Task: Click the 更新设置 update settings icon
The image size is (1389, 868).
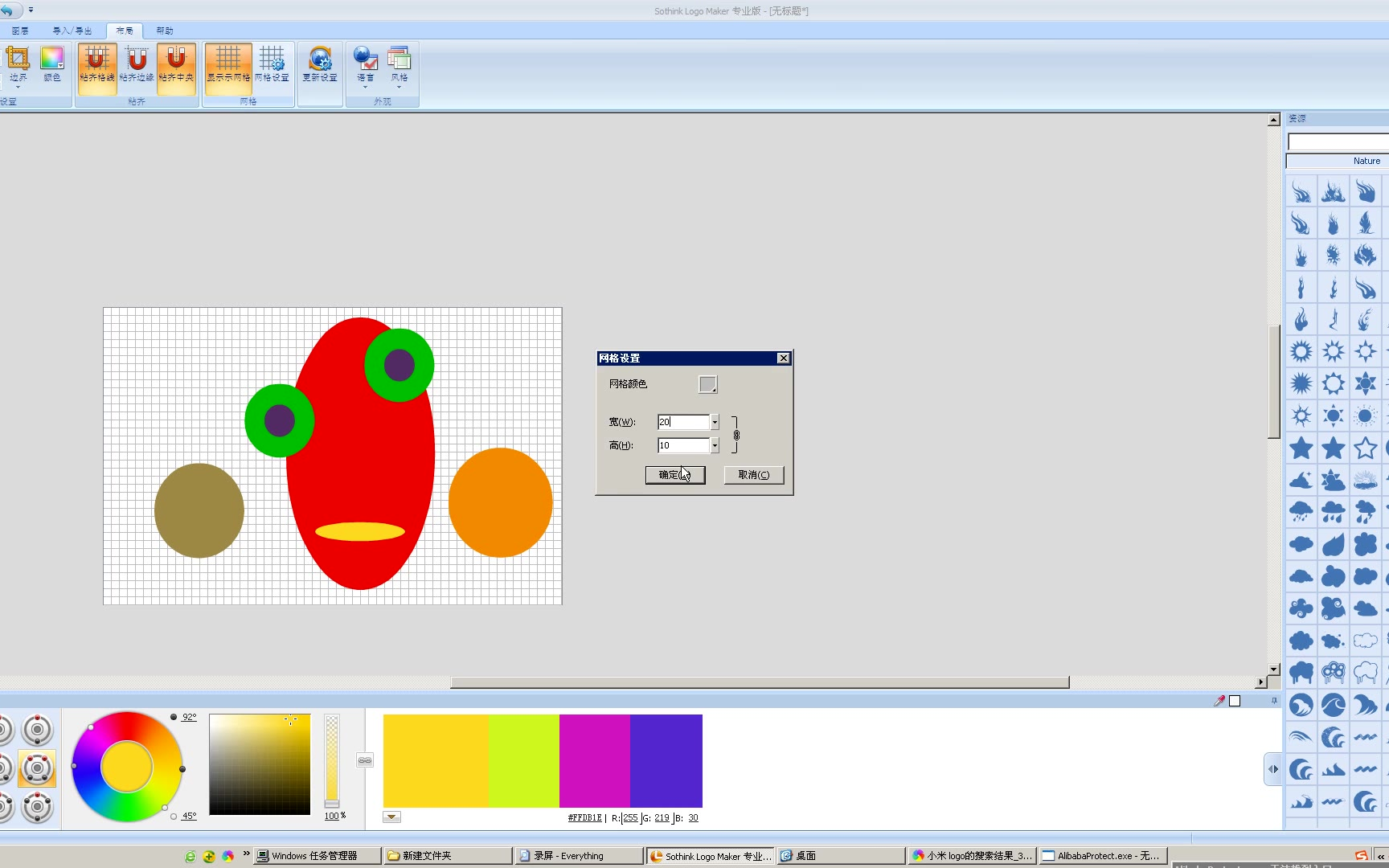Action: tap(320, 63)
